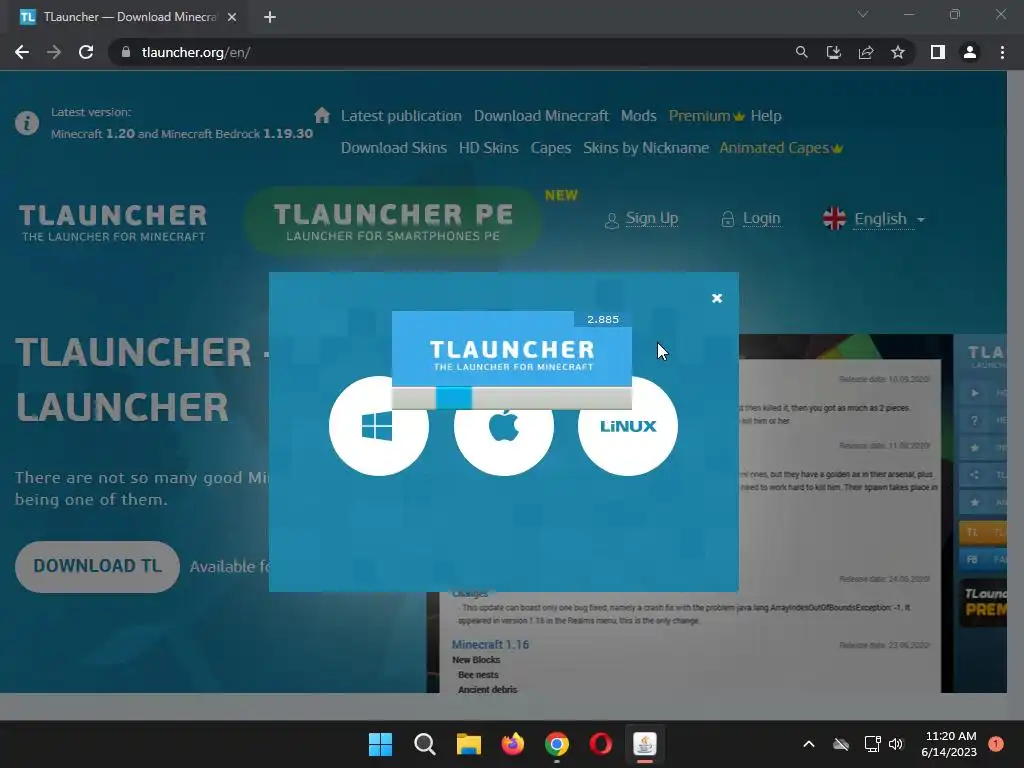This screenshot has height=768, width=1024.
Task: Click the Sign Up link
Action: [x=651, y=219]
